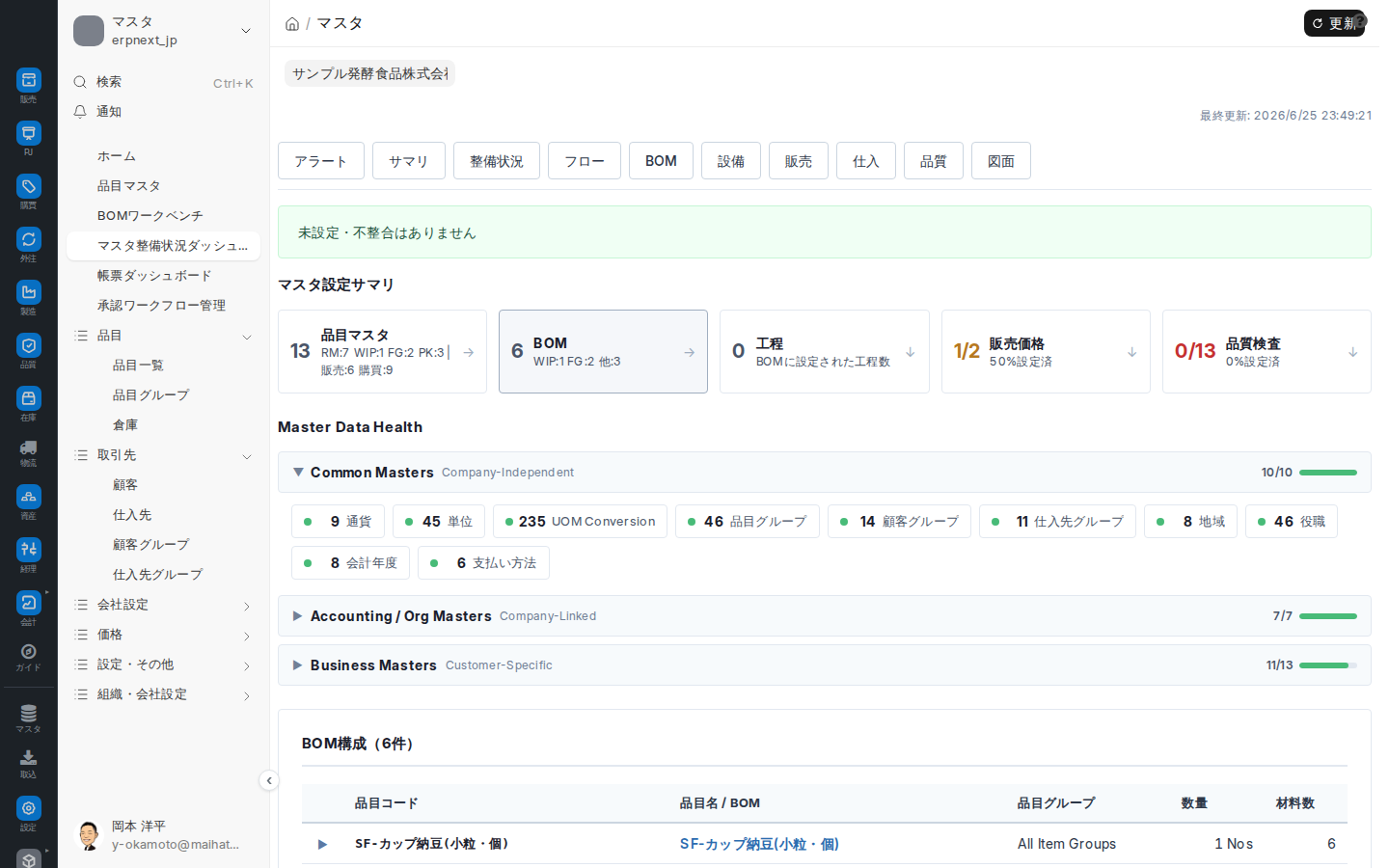Open the 購買 purchasing module icon

click(29, 186)
